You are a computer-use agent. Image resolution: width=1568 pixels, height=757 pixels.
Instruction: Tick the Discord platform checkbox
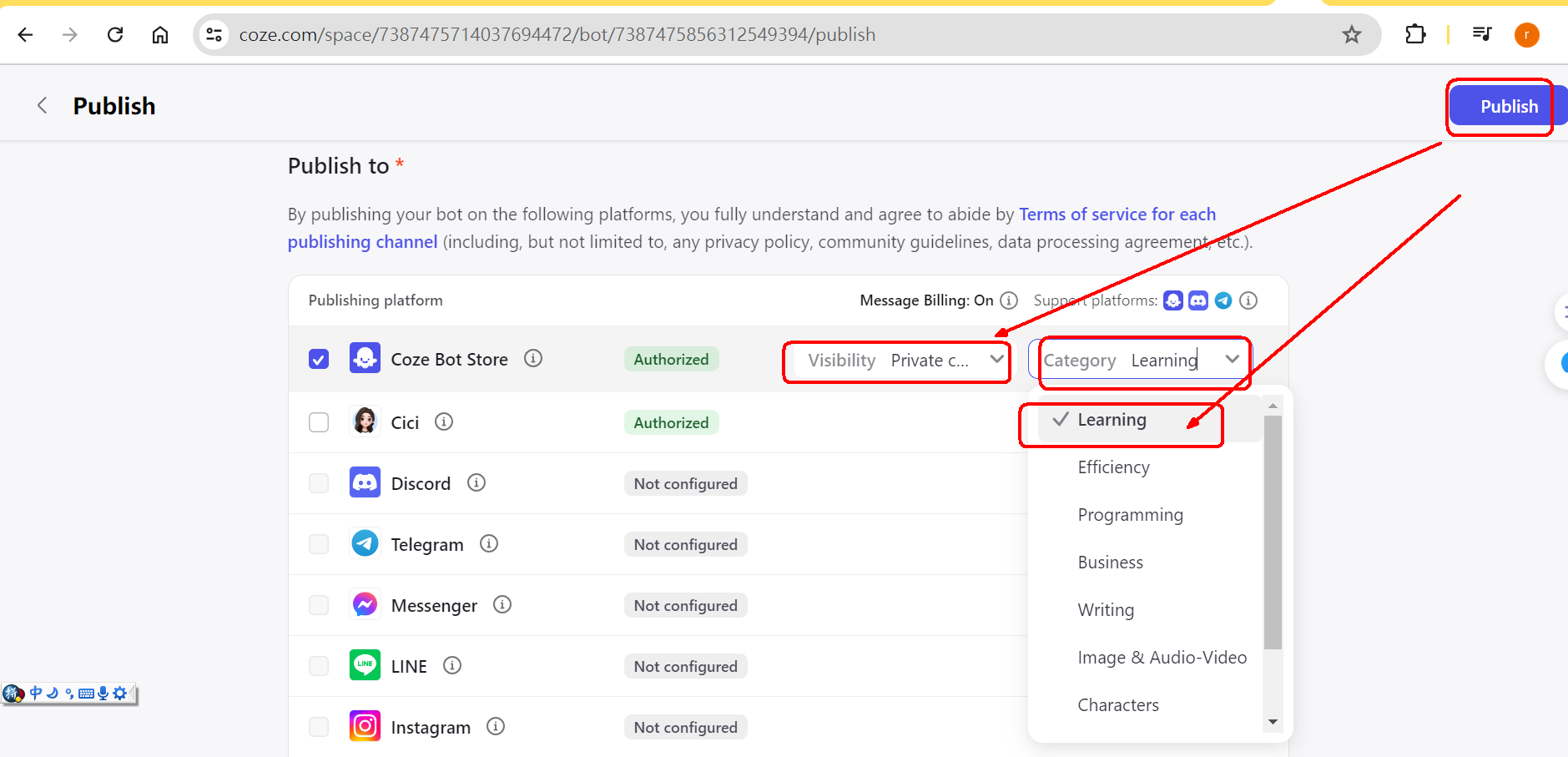click(x=319, y=483)
